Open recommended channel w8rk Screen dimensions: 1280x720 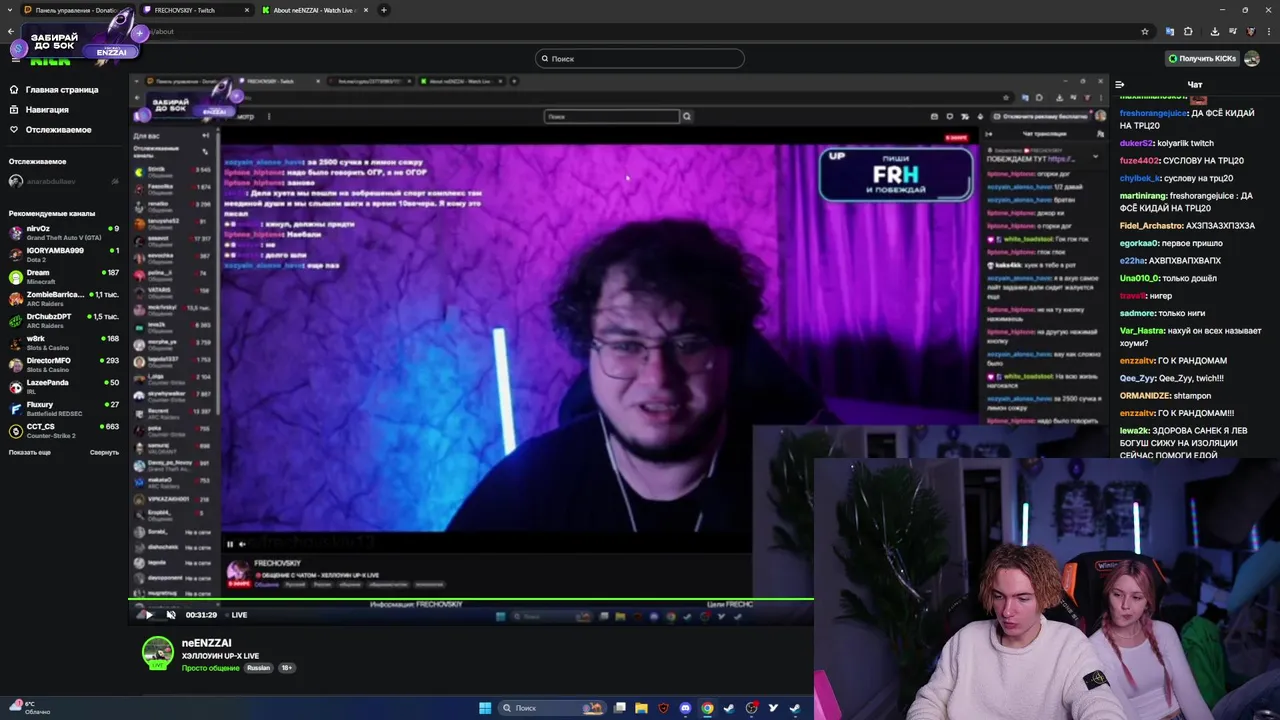(63, 343)
